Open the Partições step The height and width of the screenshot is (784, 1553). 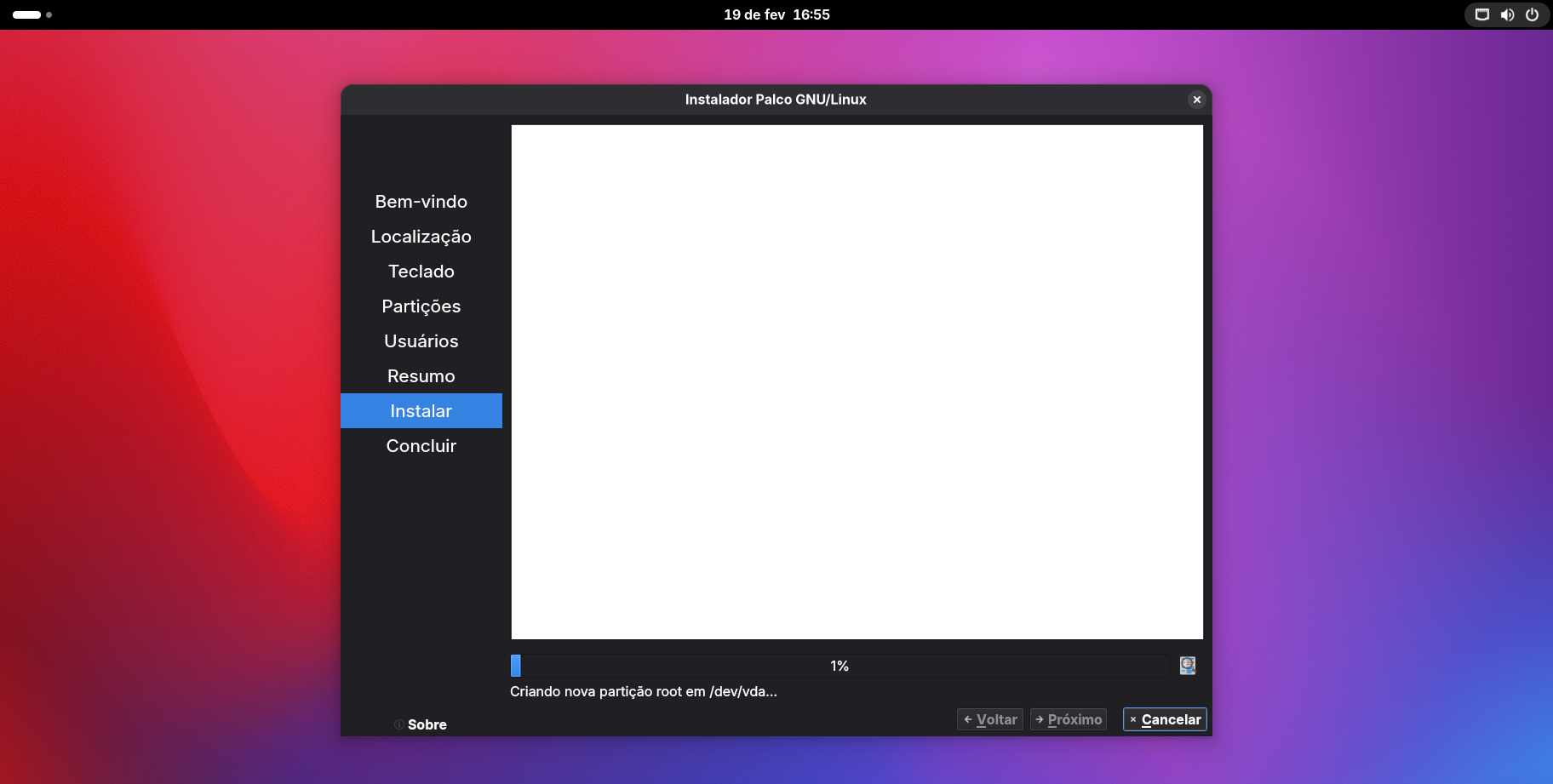pyautogui.click(x=421, y=306)
